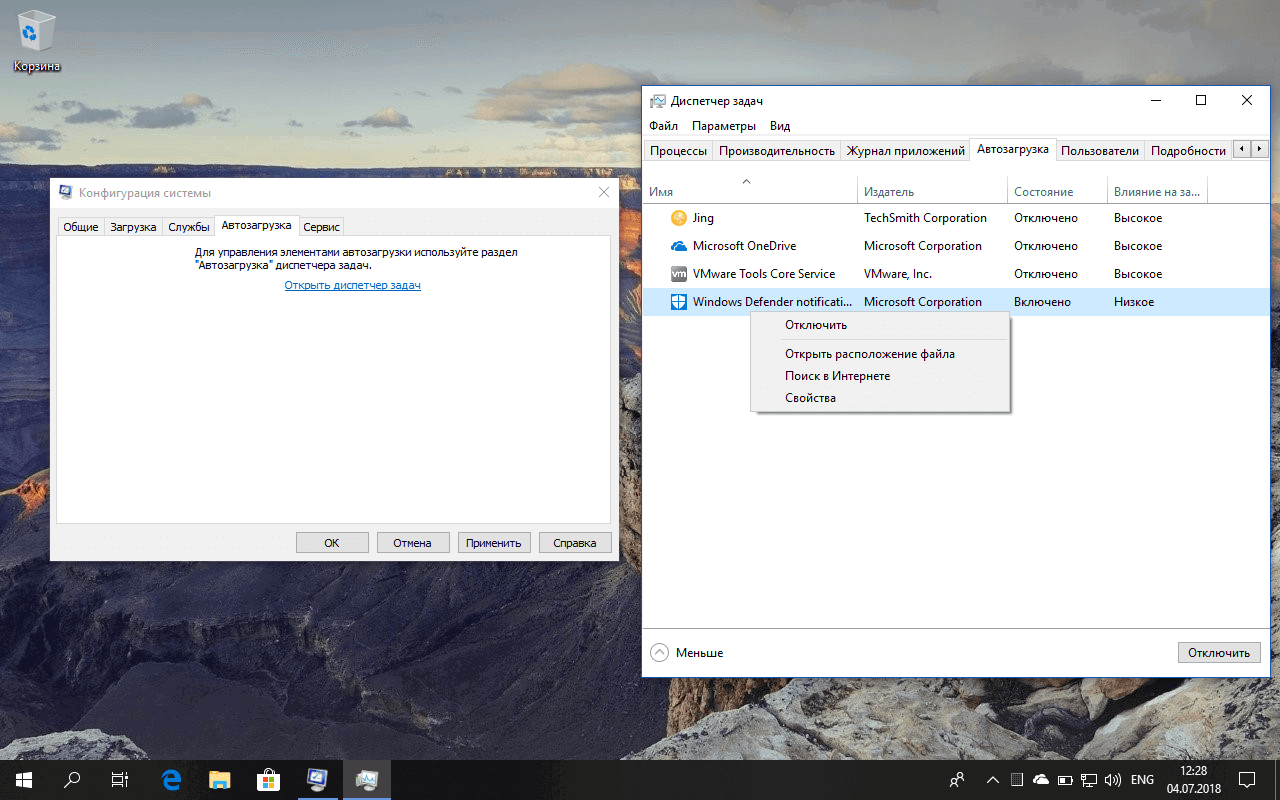Click the Открыть диспетчер задач link
The height and width of the screenshot is (800, 1280).
(x=353, y=286)
